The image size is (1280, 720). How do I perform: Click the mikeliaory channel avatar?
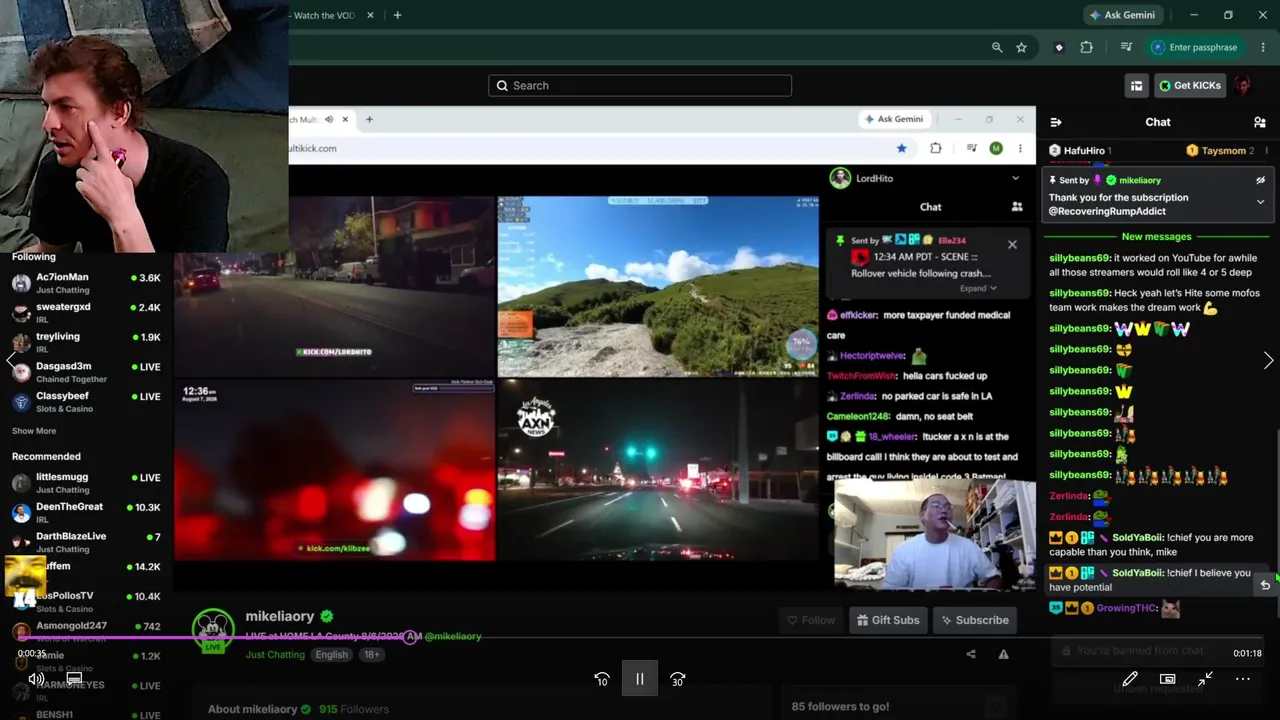(213, 630)
